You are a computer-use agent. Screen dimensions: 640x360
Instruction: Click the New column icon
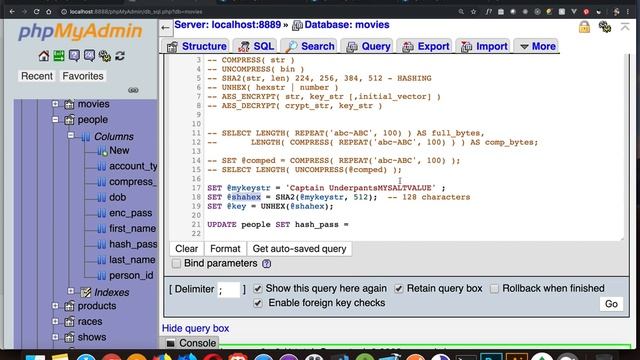[102, 151]
